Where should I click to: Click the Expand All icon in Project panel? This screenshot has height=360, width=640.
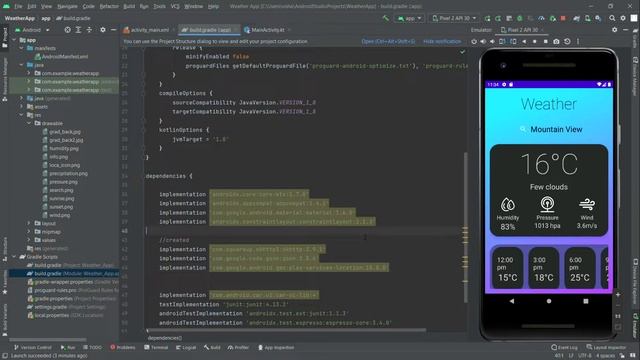[78, 30]
